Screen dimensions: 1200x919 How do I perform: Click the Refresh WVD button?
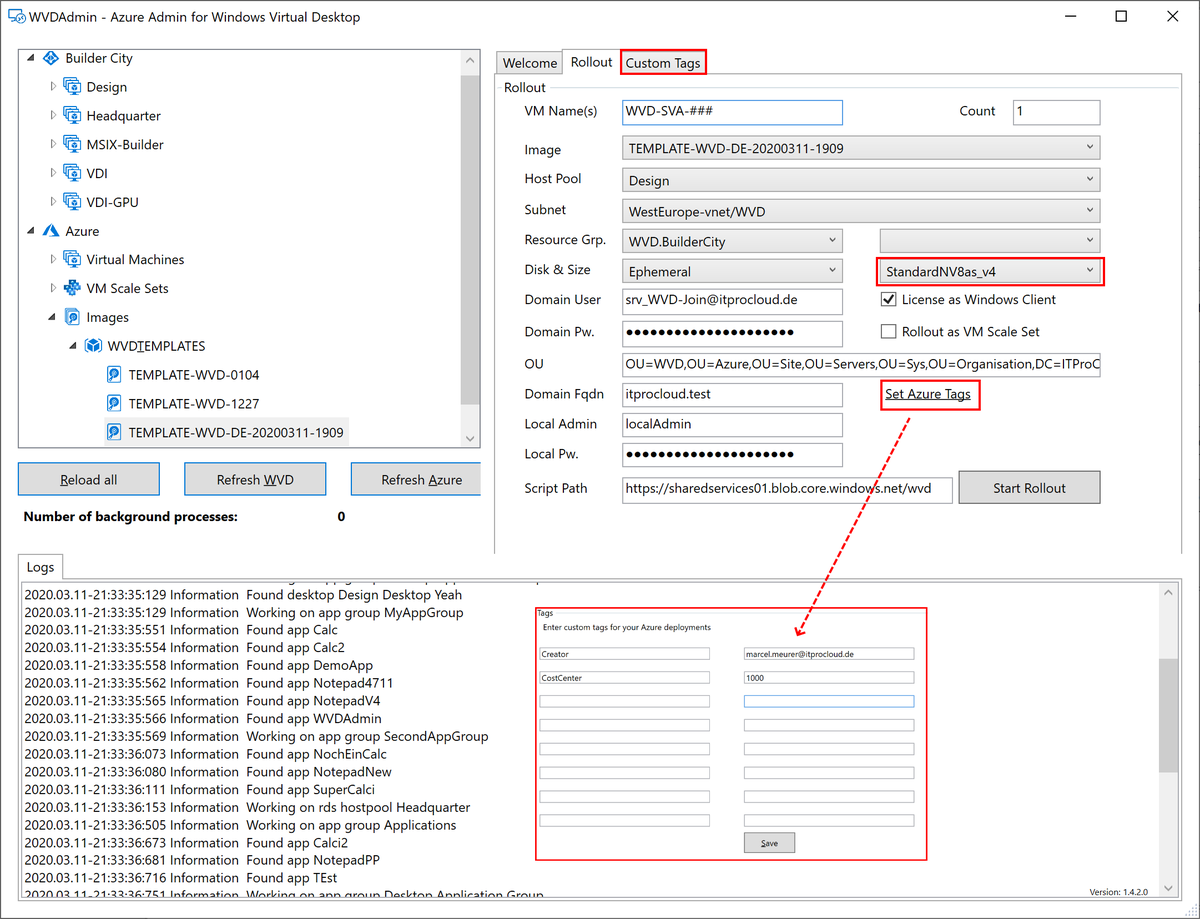coord(255,479)
